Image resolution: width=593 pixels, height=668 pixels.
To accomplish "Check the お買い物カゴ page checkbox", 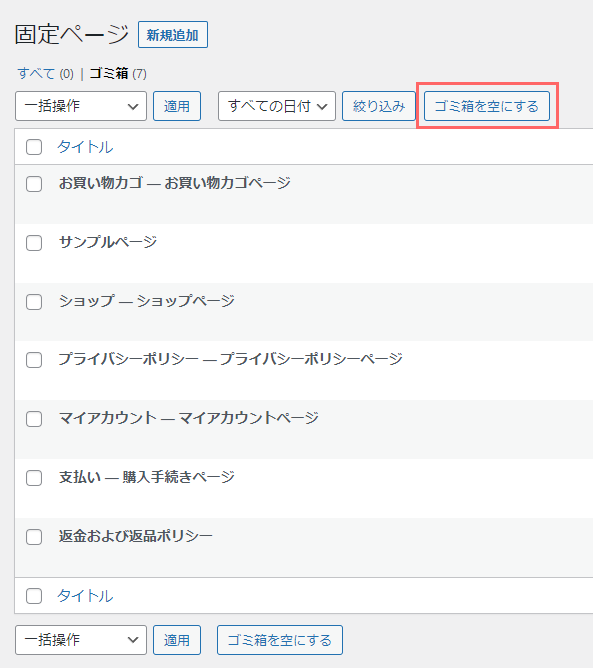I will click(x=34, y=184).
